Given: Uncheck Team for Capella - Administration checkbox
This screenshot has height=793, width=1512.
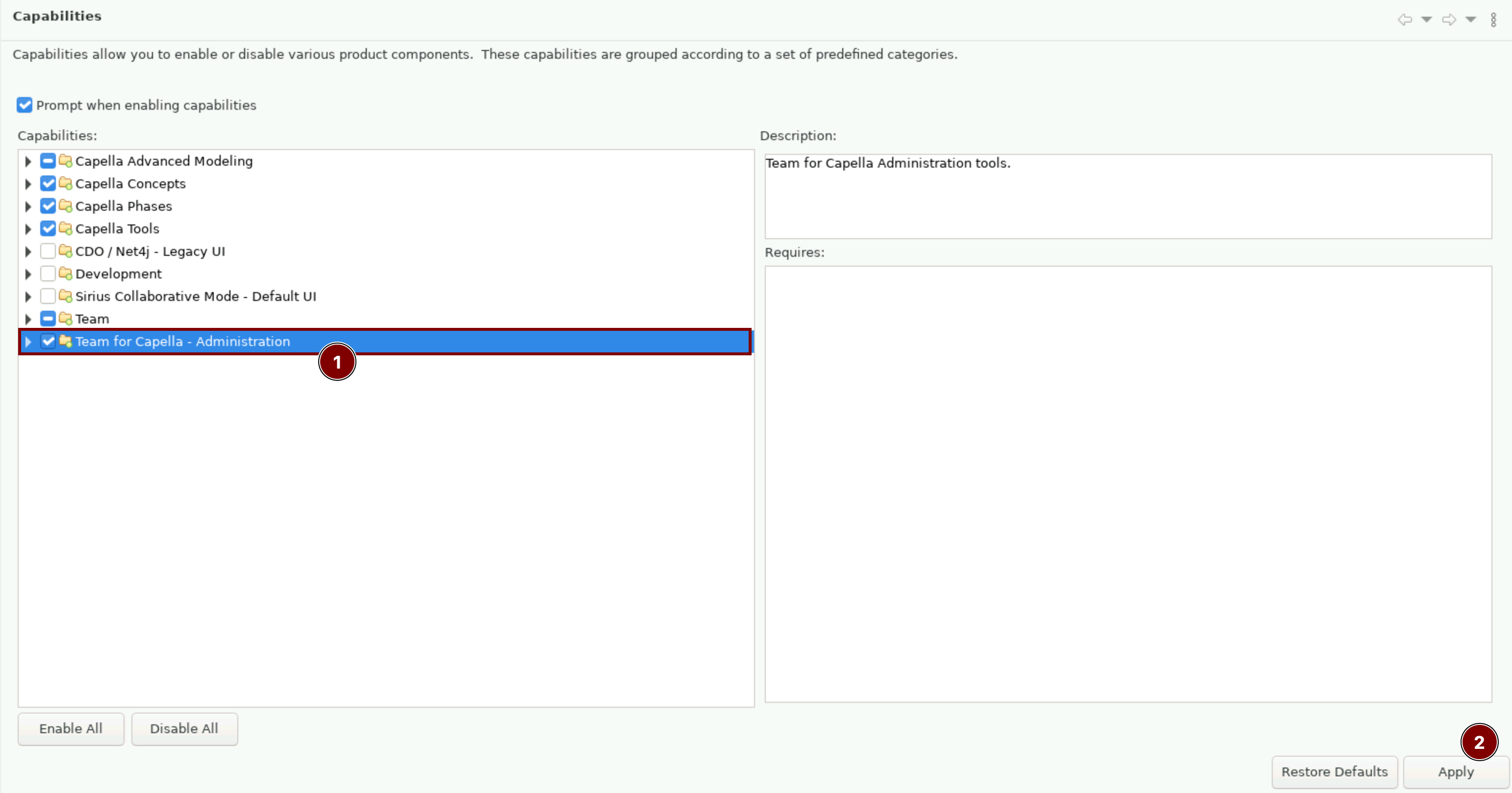Looking at the screenshot, I should [48, 341].
